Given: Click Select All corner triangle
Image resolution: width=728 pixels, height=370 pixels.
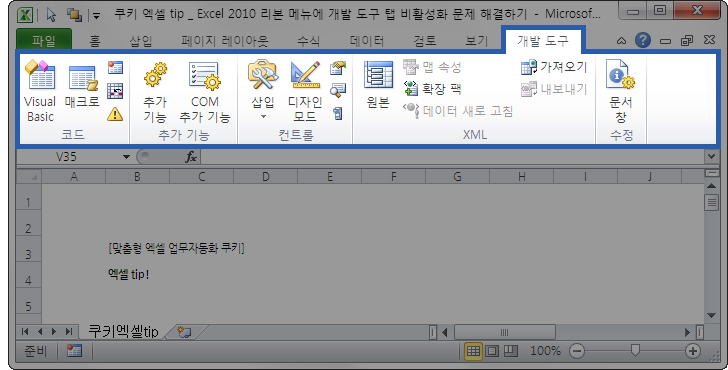Looking at the screenshot, I should (29, 176).
